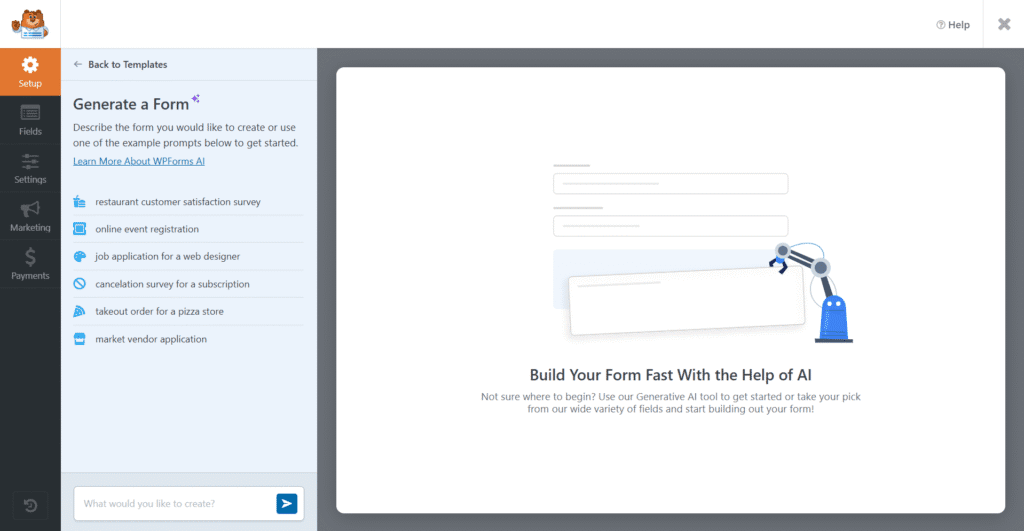The height and width of the screenshot is (531, 1024).
Task: Open the Marketing megaphone panel
Action: point(30,216)
